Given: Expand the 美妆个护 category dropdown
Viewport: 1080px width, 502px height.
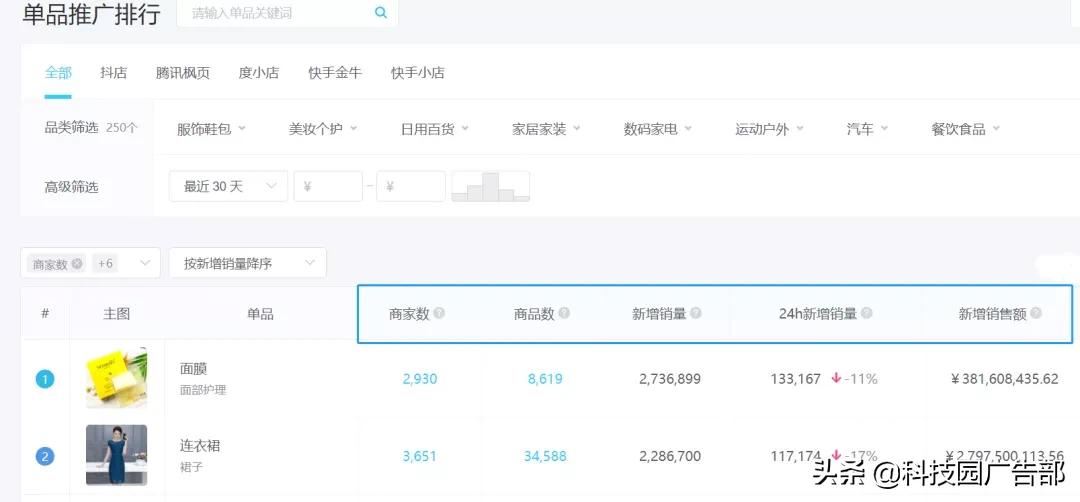Looking at the screenshot, I should (x=323, y=129).
